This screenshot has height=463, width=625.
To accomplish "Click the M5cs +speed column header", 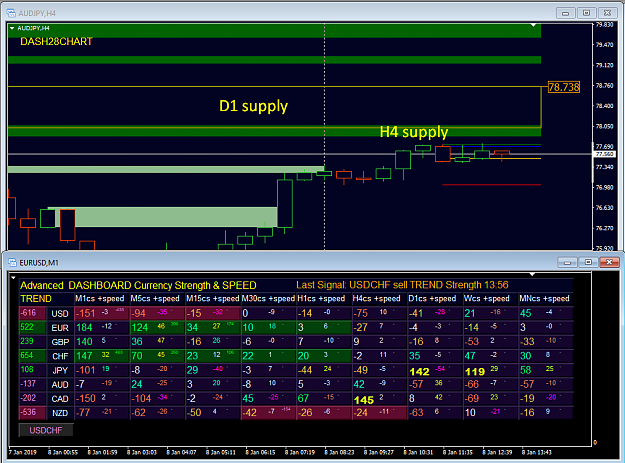I will pyautogui.click(x=155, y=298).
